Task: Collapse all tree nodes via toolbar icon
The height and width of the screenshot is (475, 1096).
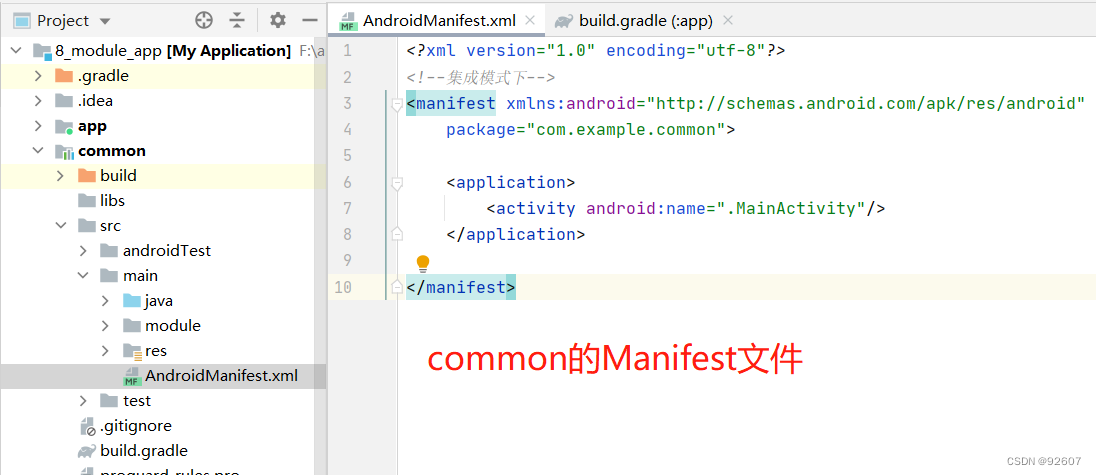Action: click(238, 20)
